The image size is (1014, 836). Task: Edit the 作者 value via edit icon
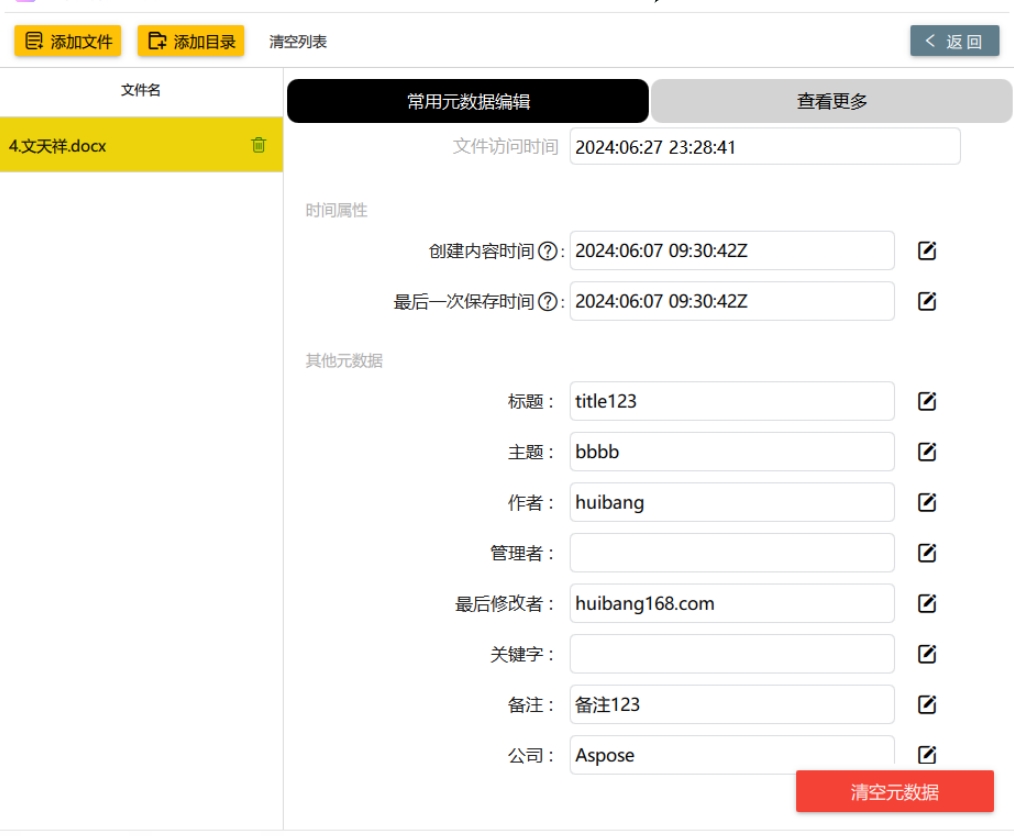(x=927, y=502)
